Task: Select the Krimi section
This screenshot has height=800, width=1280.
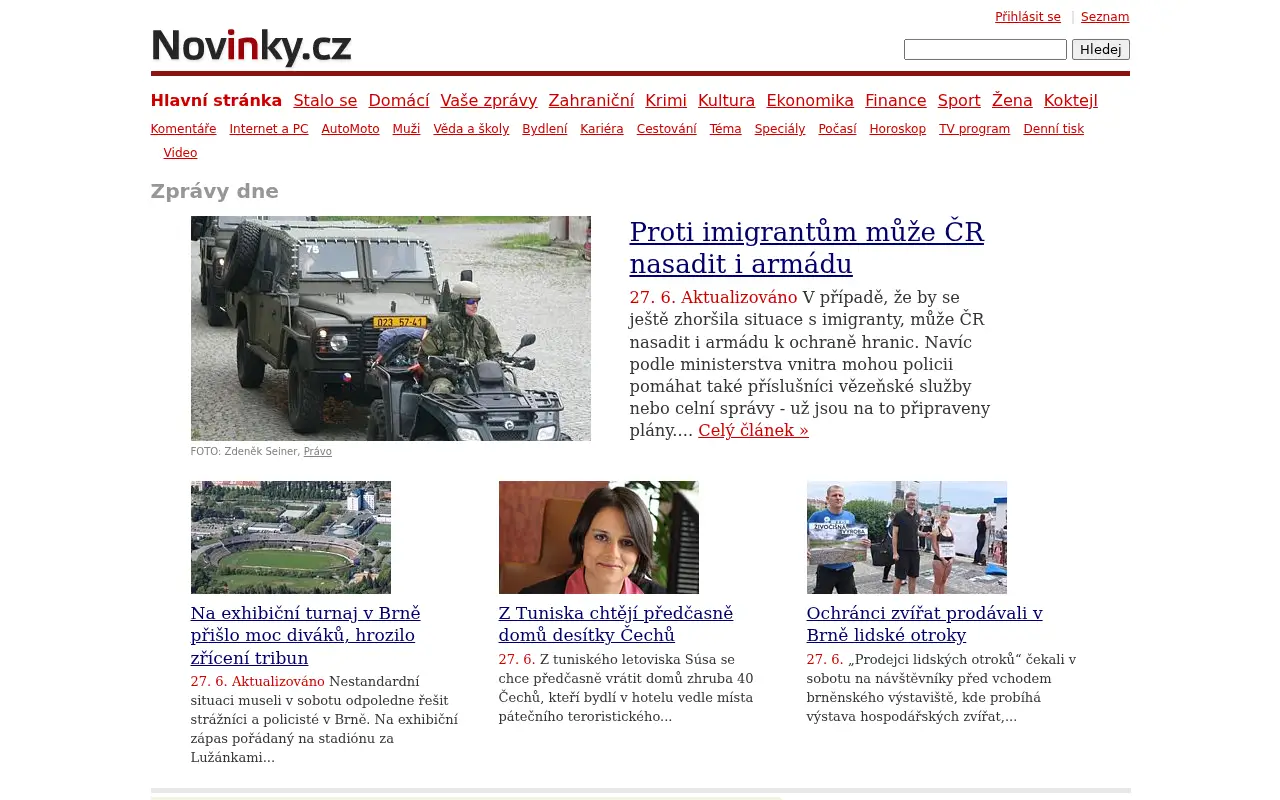Action: 666,101
